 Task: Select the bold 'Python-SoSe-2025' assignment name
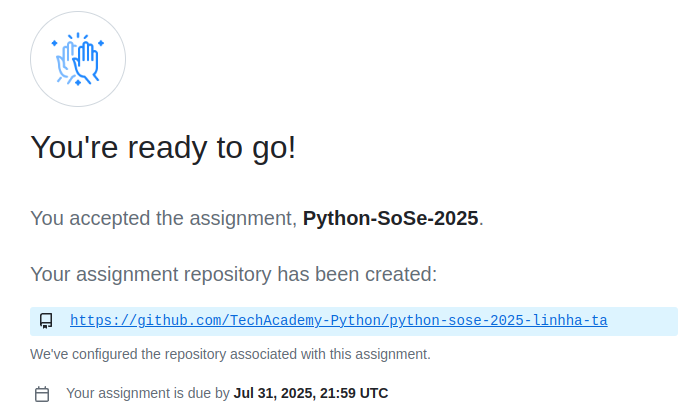pyautogui.click(x=391, y=218)
